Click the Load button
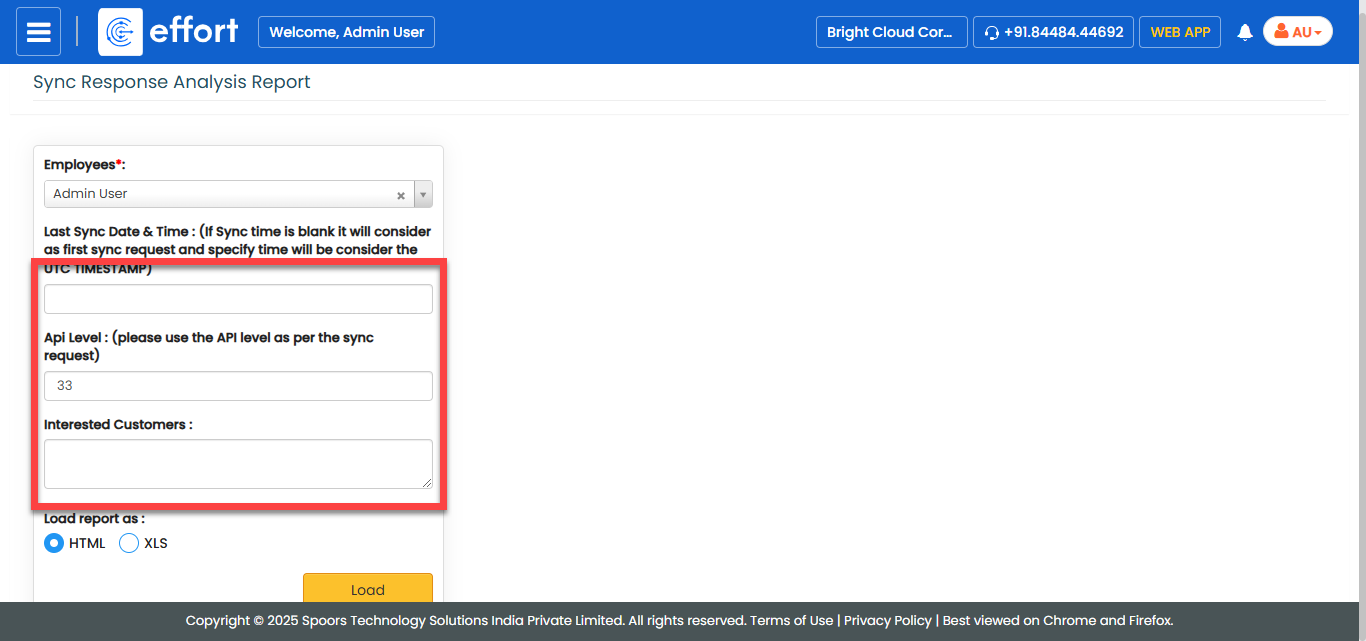The height and width of the screenshot is (641, 1366). [367, 589]
